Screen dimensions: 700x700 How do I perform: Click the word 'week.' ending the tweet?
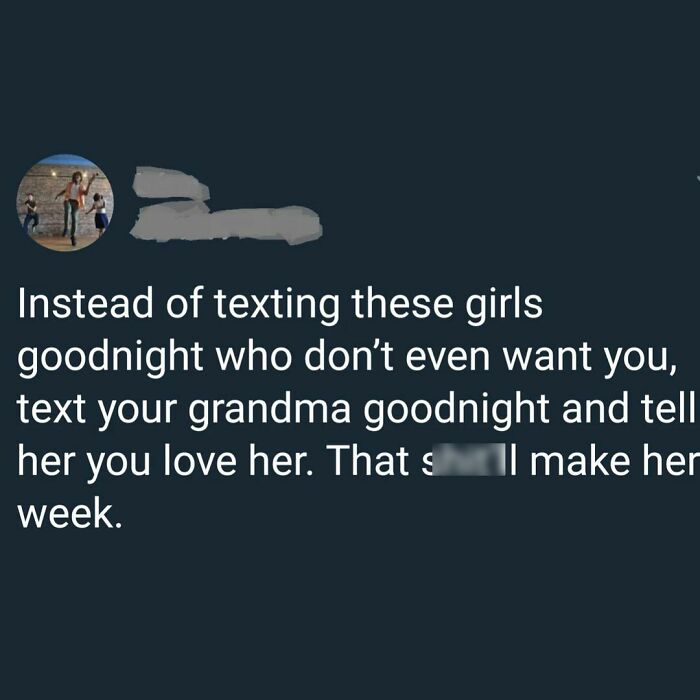pos(69,516)
